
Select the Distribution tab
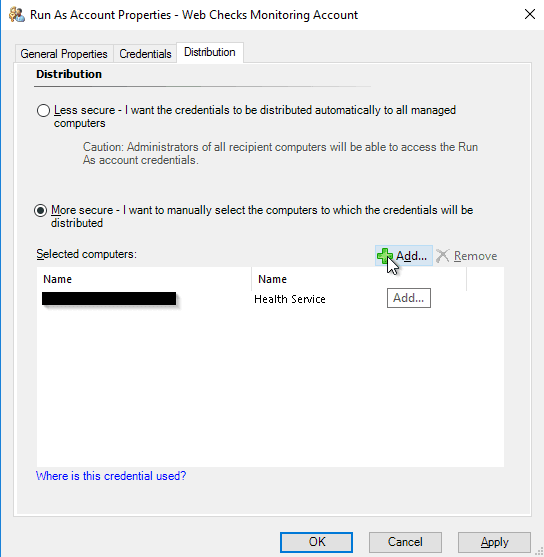click(x=210, y=52)
